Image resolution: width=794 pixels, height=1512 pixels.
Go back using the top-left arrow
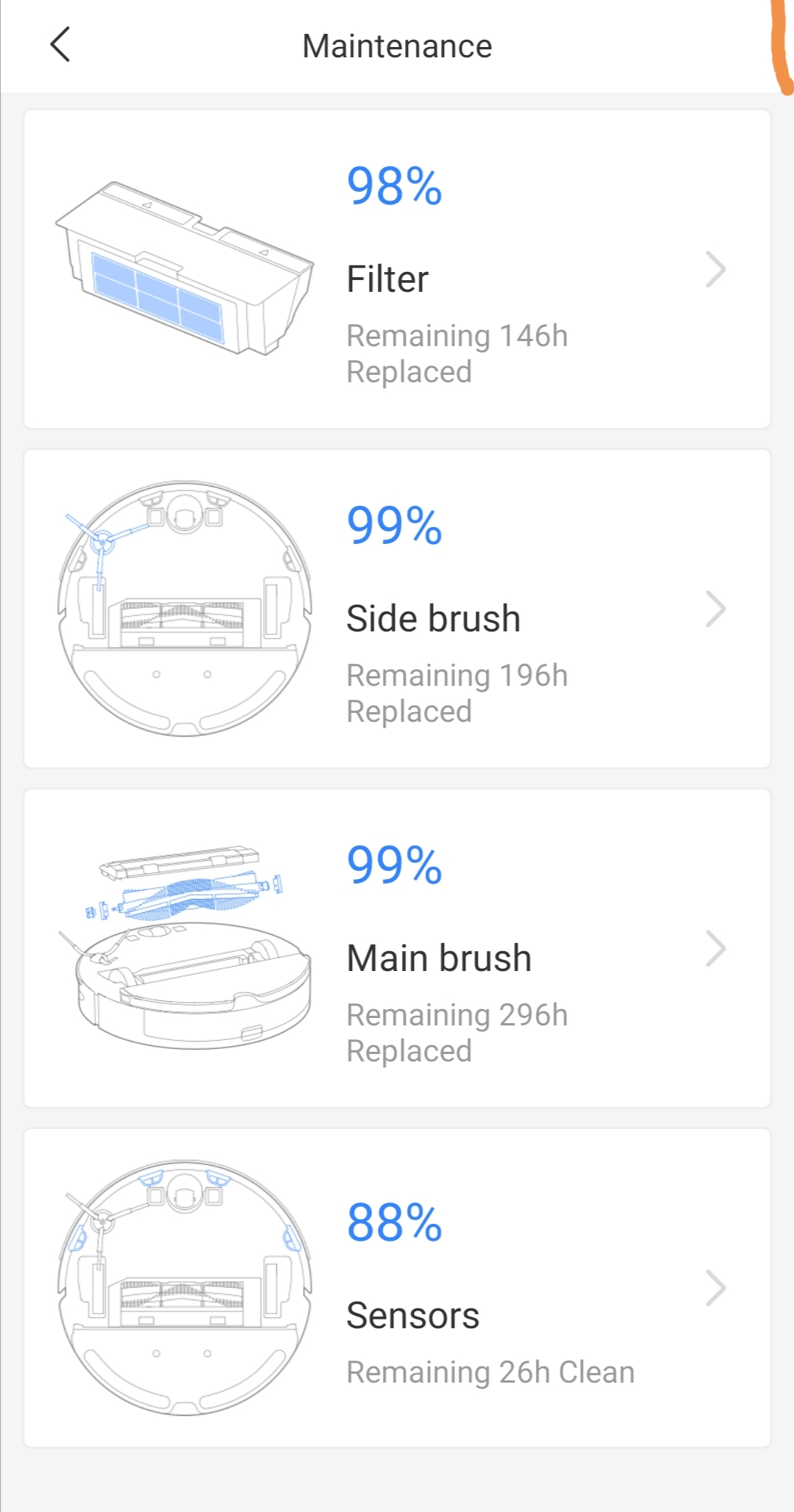(x=60, y=45)
